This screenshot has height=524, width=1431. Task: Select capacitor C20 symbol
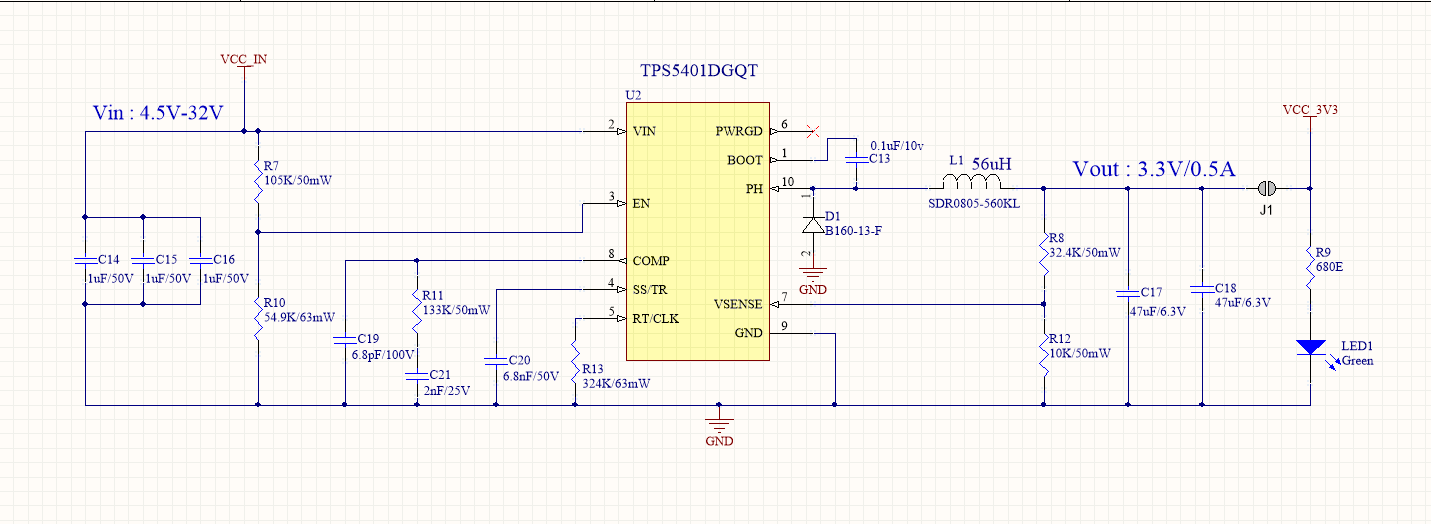[x=496, y=361]
